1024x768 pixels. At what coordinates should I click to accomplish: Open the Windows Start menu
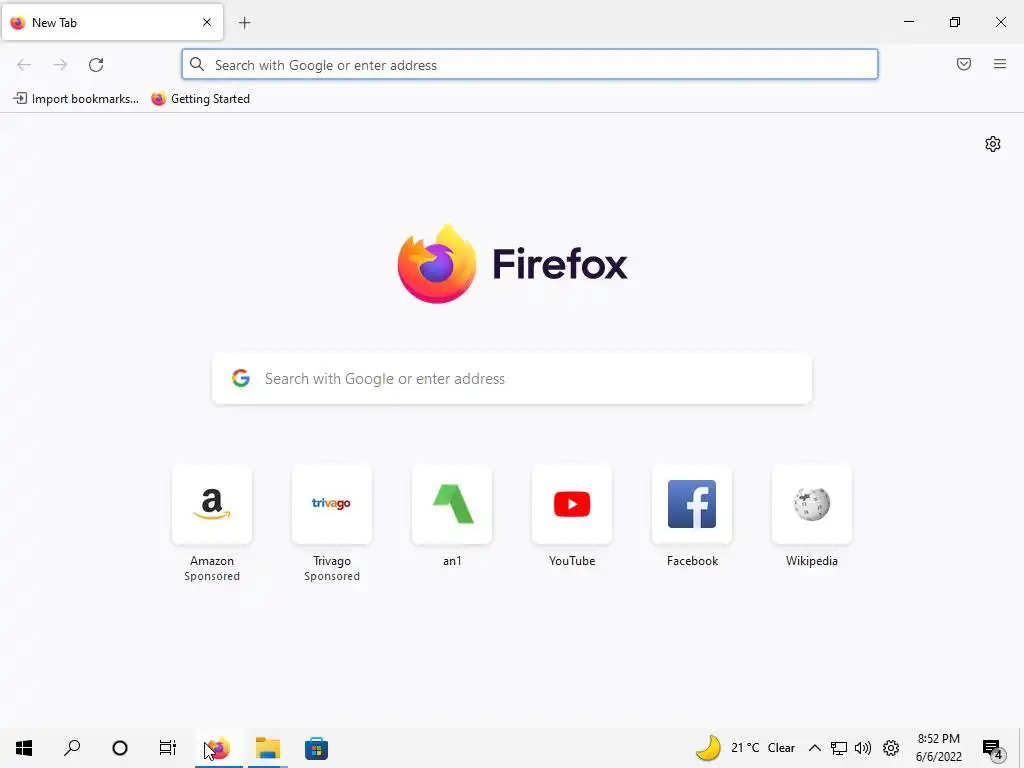24,748
